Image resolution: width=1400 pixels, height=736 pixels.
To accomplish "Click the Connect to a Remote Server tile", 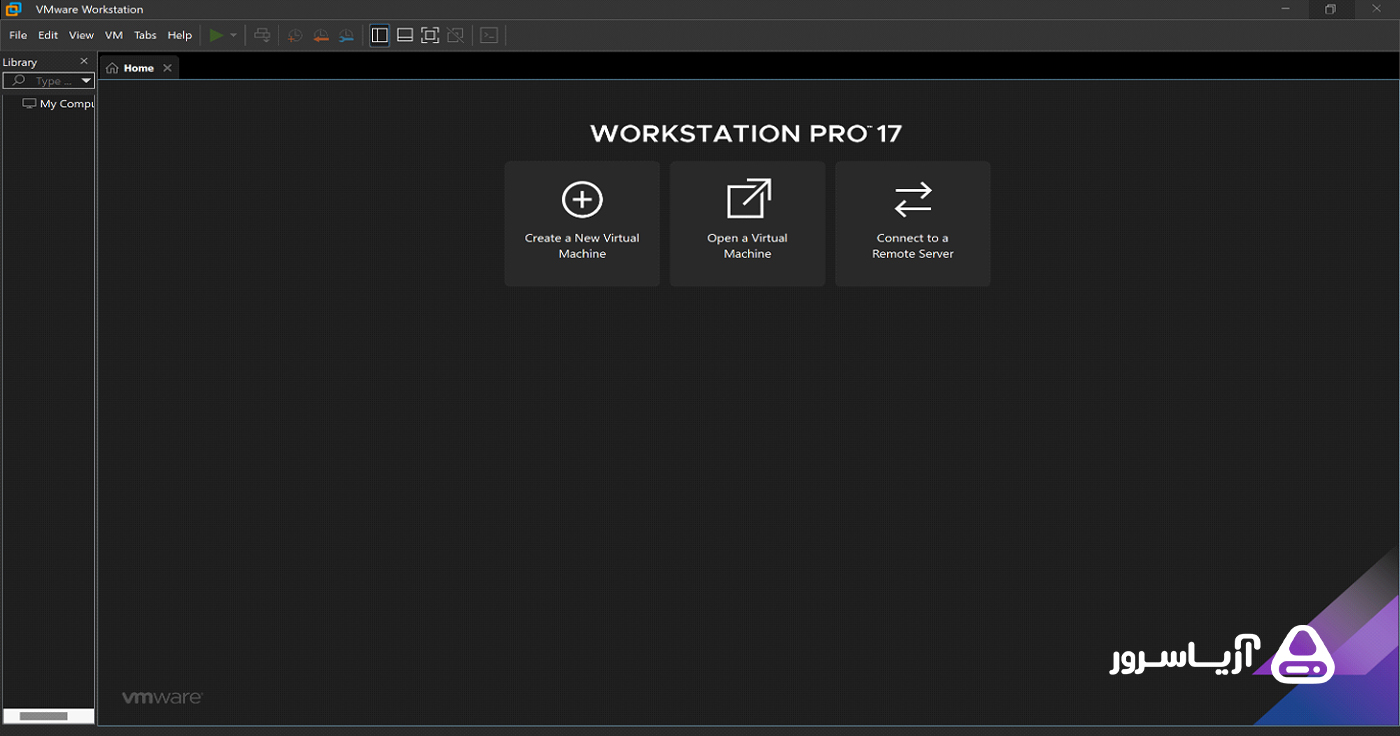I will (912, 224).
